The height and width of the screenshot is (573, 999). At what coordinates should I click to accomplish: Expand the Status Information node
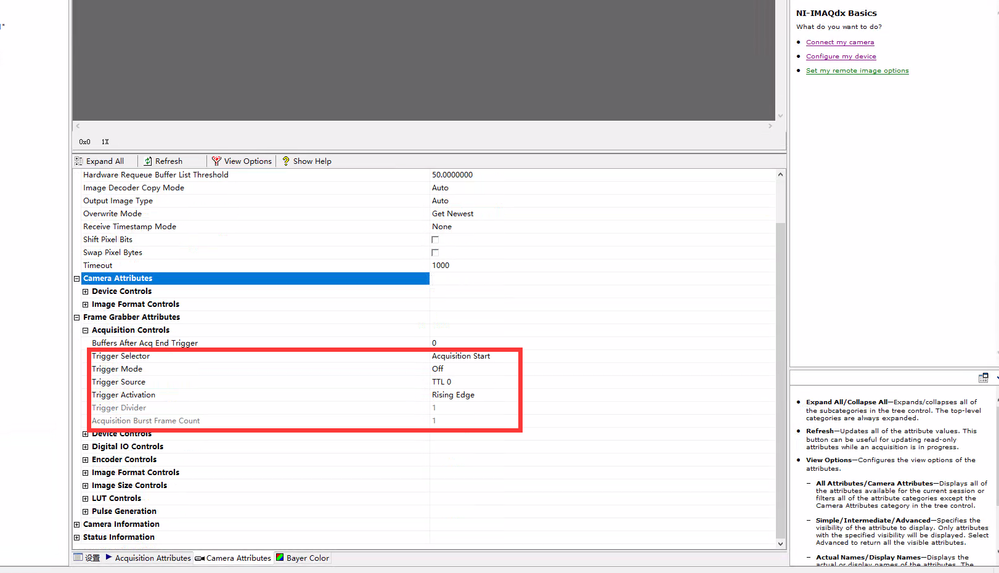click(x=77, y=537)
